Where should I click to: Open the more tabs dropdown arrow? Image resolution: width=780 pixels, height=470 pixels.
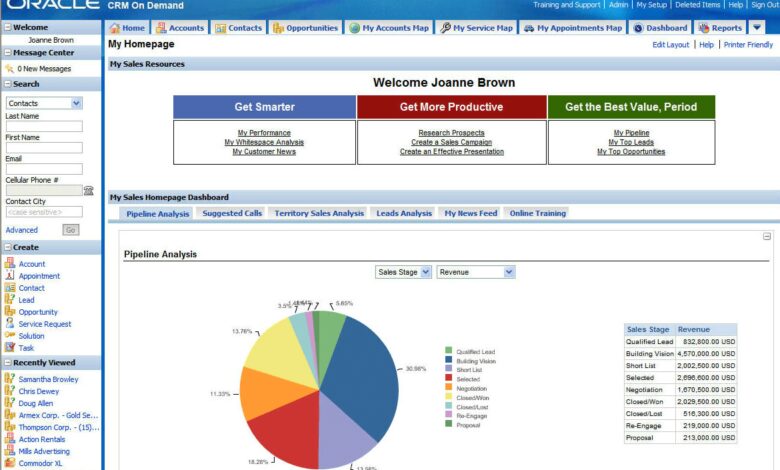click(757, 27)
